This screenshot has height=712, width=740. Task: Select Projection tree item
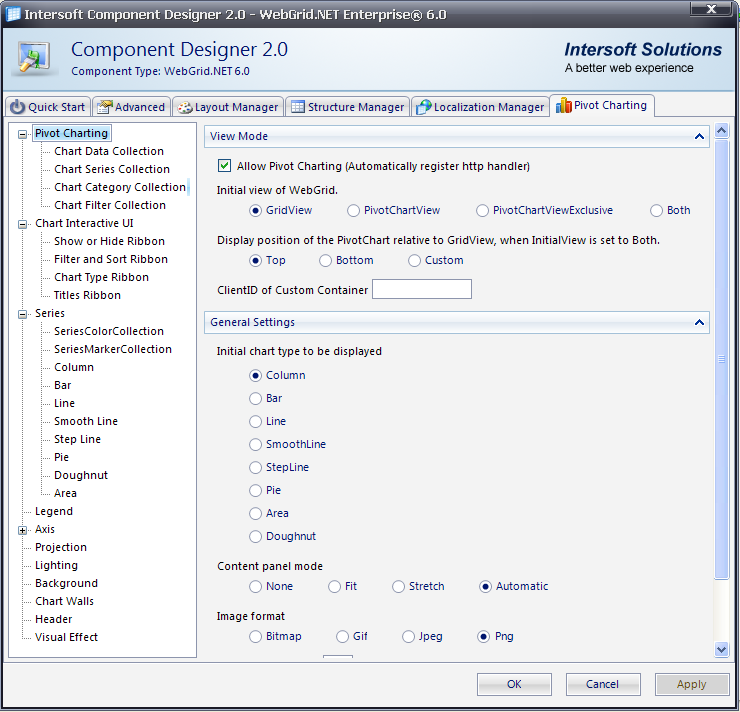(61, 547)
